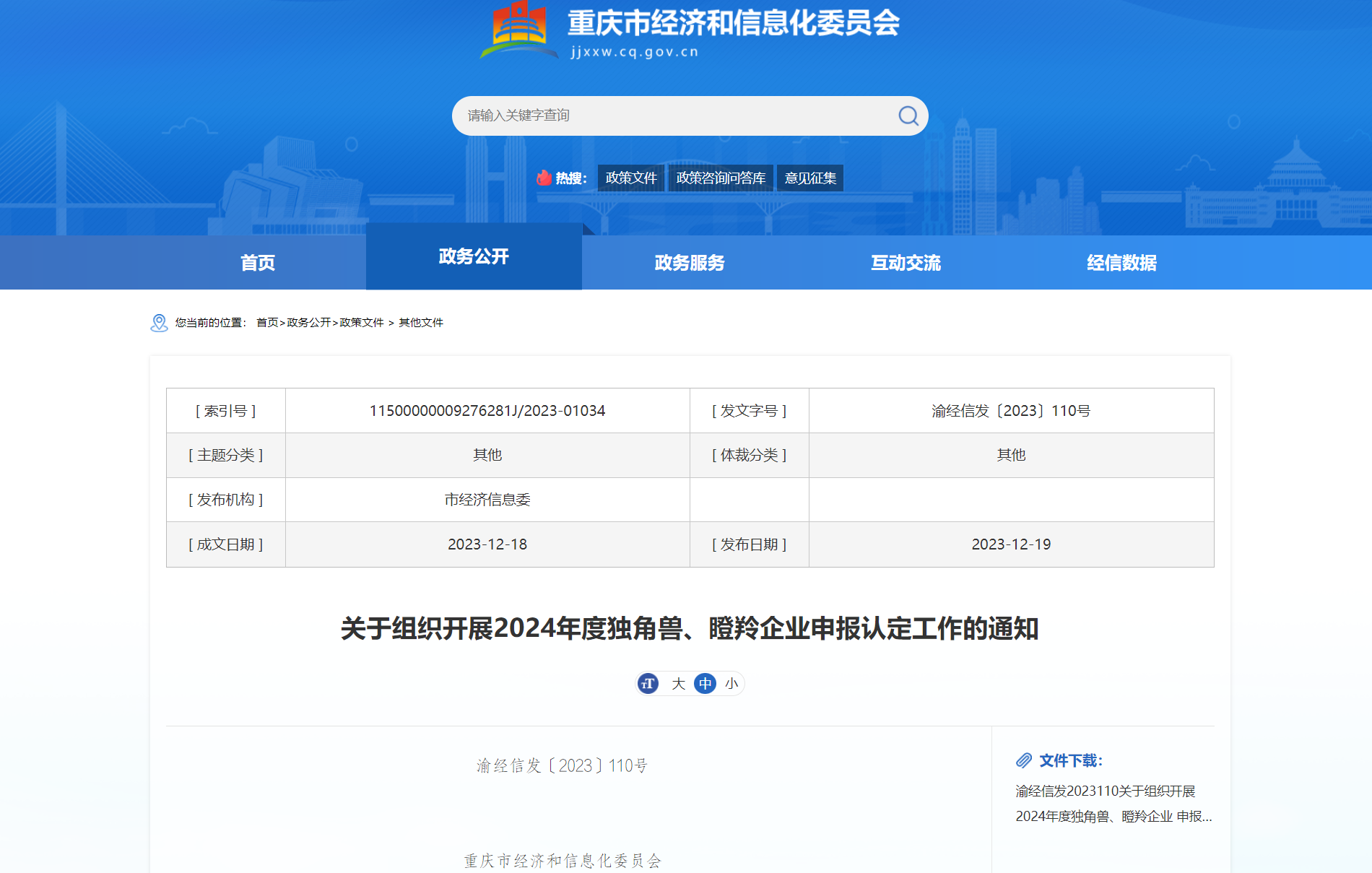1372x873 pixels.
Task: Click 政策文件 in the breadcrumb
Action: click(362, 323)
